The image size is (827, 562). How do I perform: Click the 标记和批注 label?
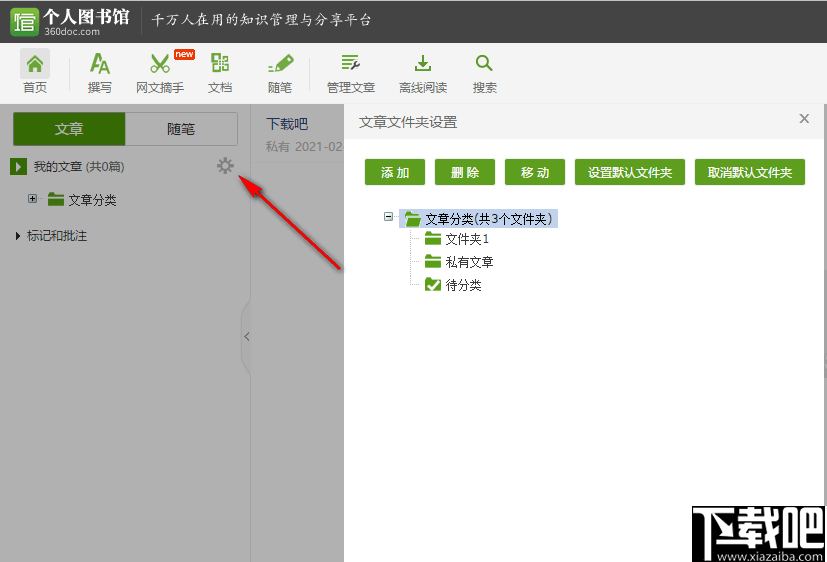coord(57,236)
